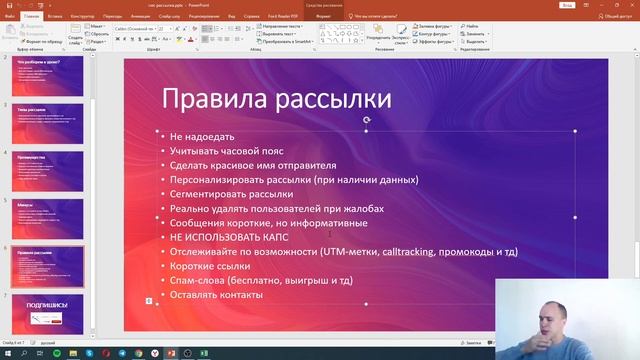Select slide 7 ПОДПИШИСЬ thumbnail
The width and height of the screenshot is (640, 360).
click(x=47, y=314)
